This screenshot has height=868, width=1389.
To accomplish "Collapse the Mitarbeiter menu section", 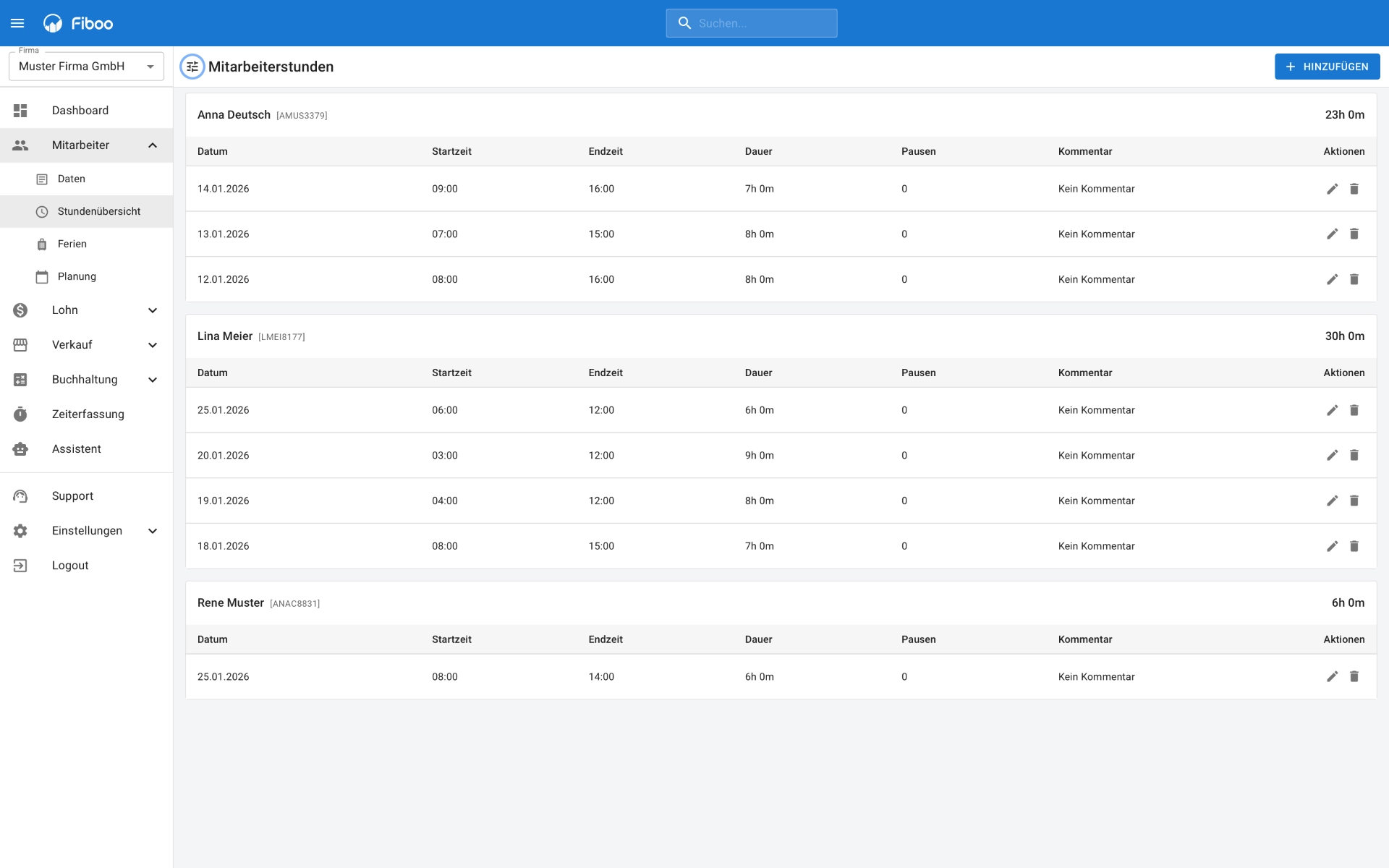I will pyautogui.click(x=153, y=145).
